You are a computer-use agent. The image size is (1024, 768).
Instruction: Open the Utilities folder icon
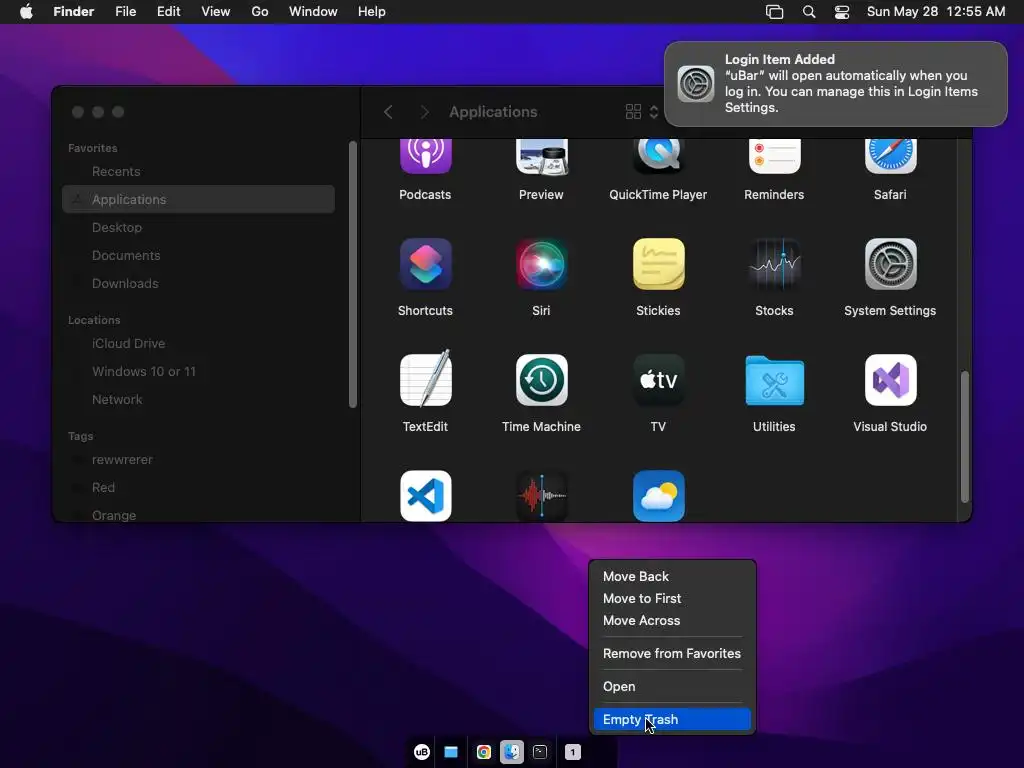[775, 381]
